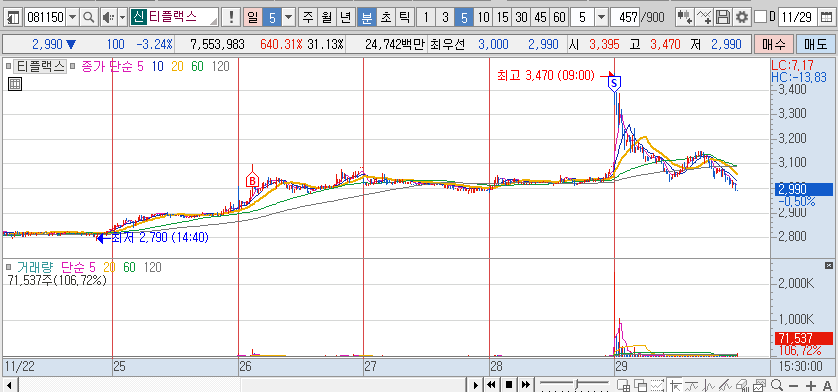Image resolution: width=838 pixels, height=392 pixels.
Task: Click the blue S sell marker on chart
Action: pos(614,83)
